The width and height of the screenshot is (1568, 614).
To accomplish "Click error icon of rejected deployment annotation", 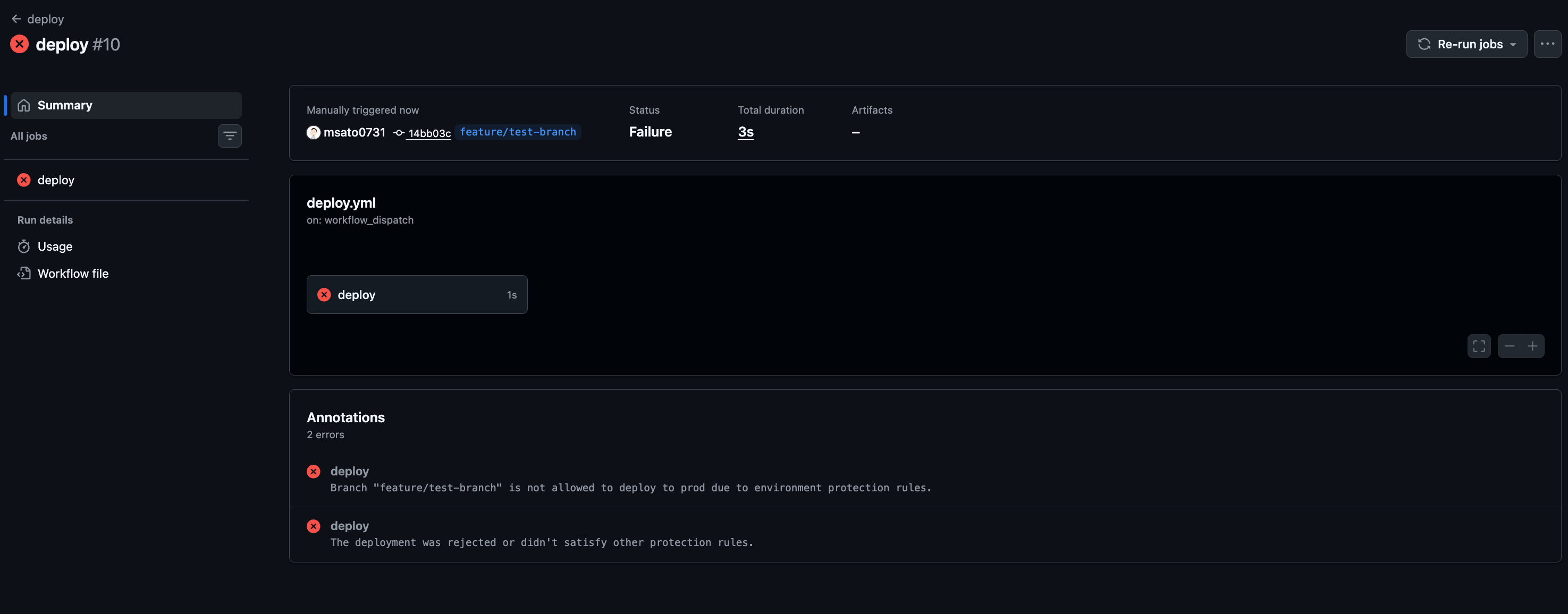I will (x=314, y=526).
